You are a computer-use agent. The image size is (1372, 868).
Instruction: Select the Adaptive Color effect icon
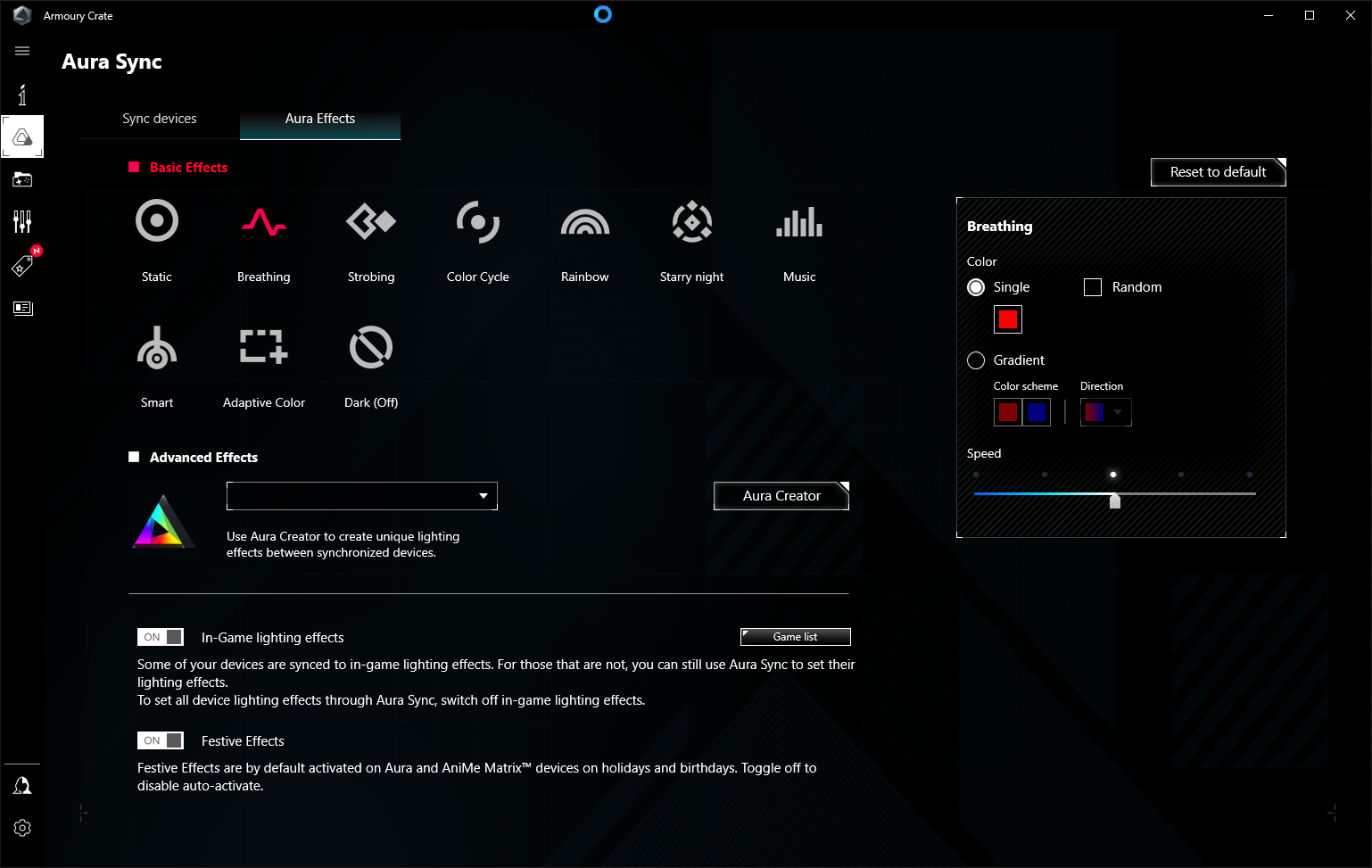click(x=264, y=347)
